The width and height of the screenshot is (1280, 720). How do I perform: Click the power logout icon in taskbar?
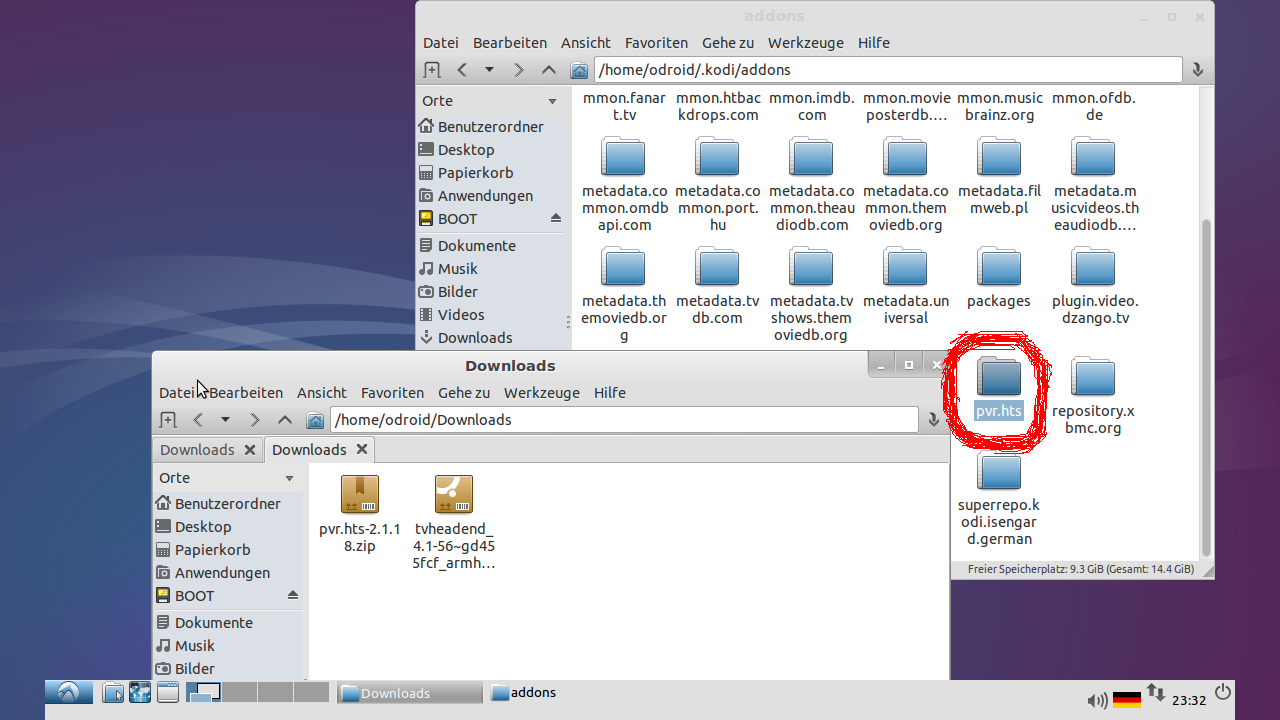[1223, 692]
